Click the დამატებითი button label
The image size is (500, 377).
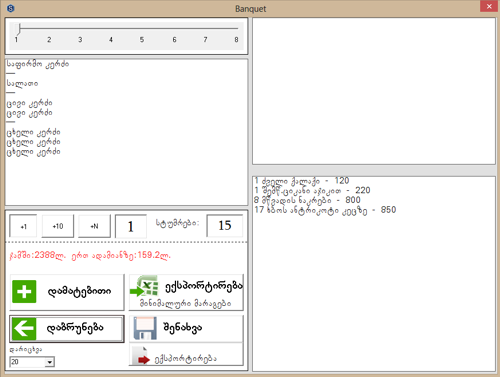coord(80,292)
